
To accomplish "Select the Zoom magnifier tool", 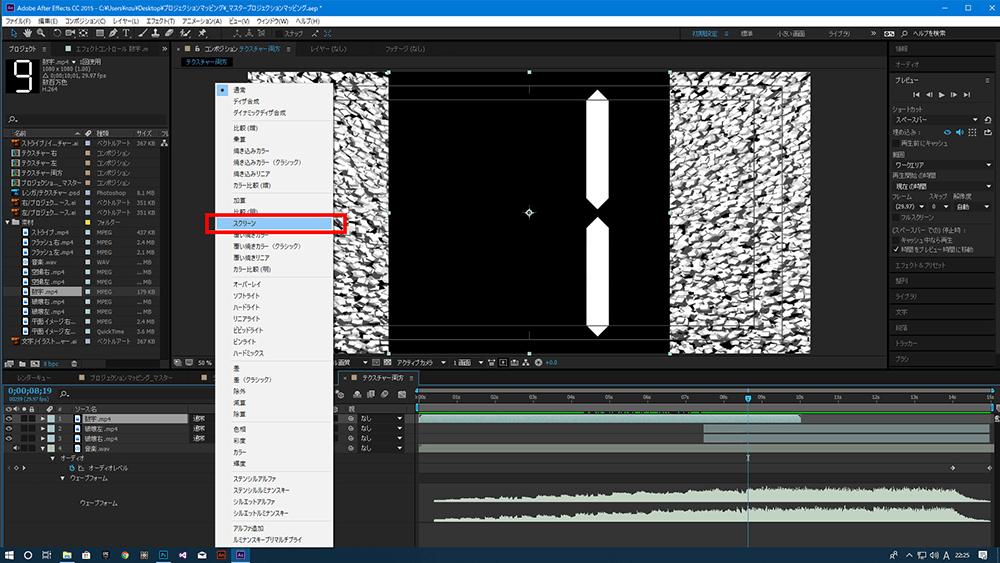I will click(41, 33).
